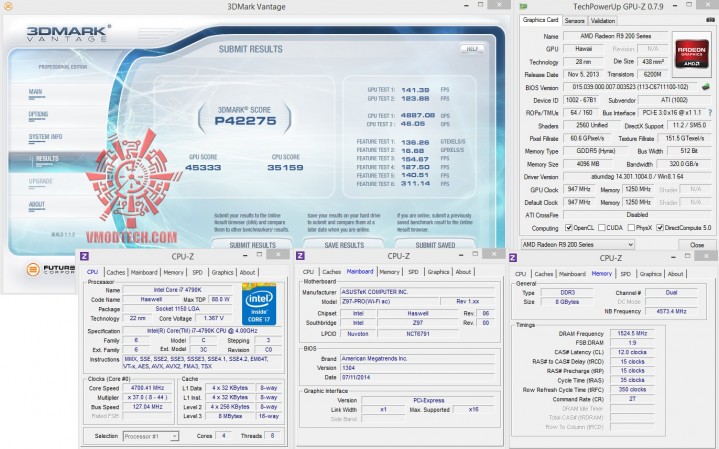Image resolution: width=719 pixels, height=449 pixels.
Task: Click the Memory Type field DDR3 in CPU-Z
Action: pyautogui.click(x=567, y=292)
